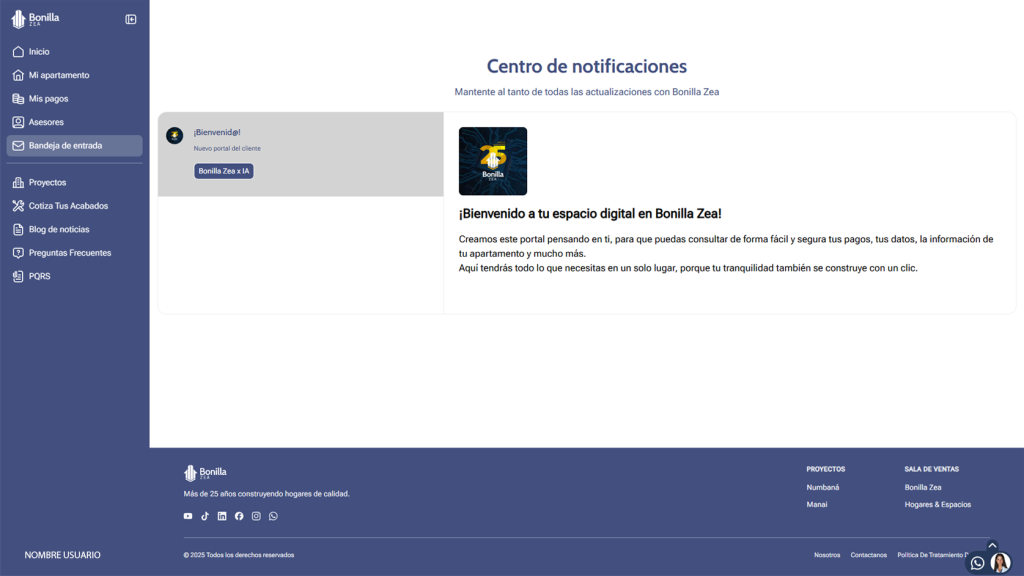The height and width of the screenshot is (576, 1024).
Task: Click the Preguntas Frecuentes question icon
Action: pos(18,253)
